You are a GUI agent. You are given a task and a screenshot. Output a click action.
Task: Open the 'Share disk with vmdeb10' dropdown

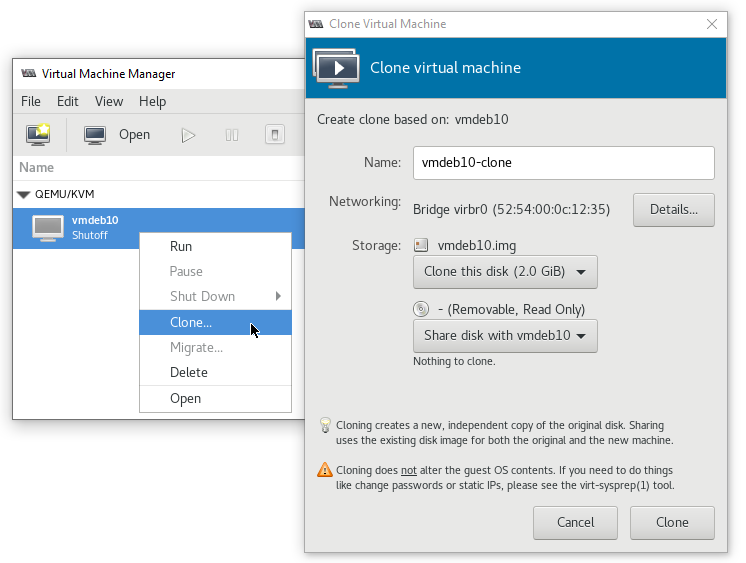505,336
